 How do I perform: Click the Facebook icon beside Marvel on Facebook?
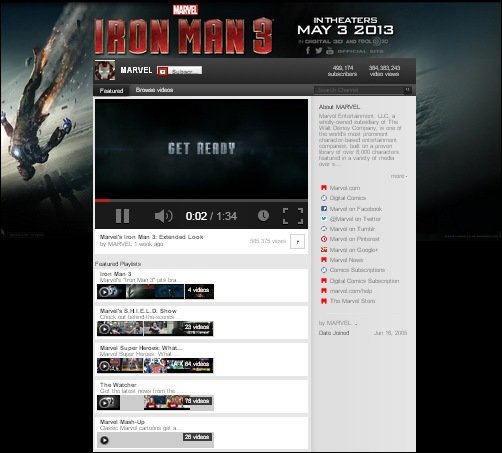coord(324,209)
